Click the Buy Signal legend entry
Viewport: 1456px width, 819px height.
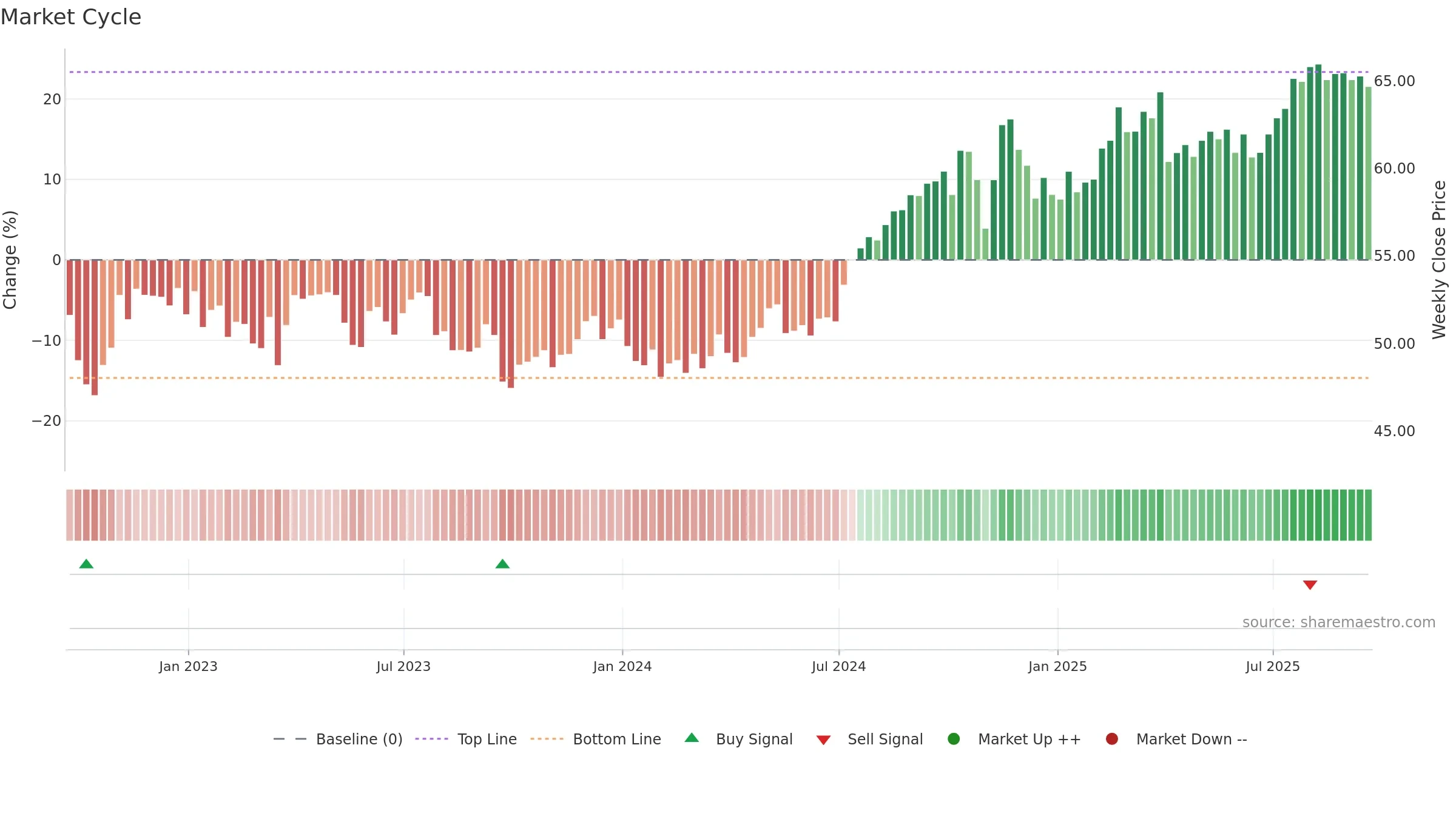tap(738, 739)
